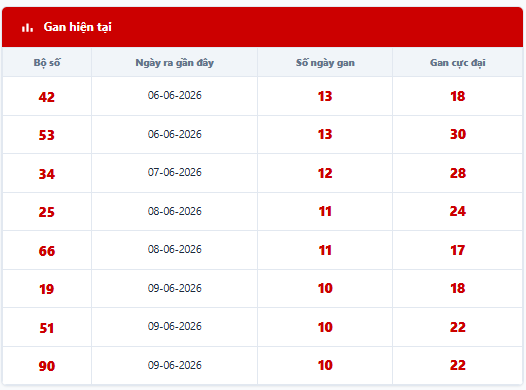Click the 'Bộ số' column header

point(47,63)
